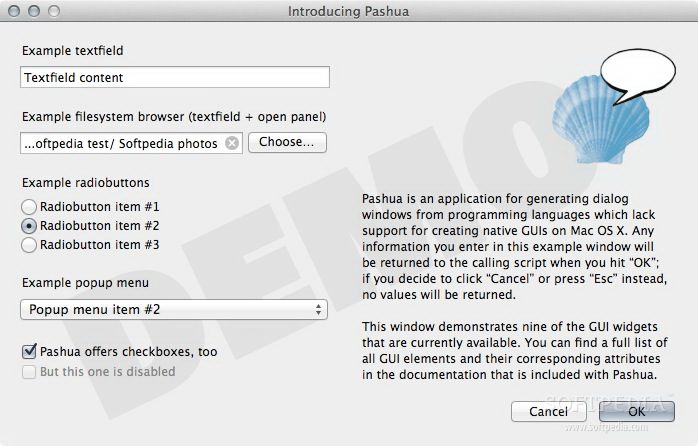
Task: Click the "Introducing Pashua" title bar
Action: 348,11
